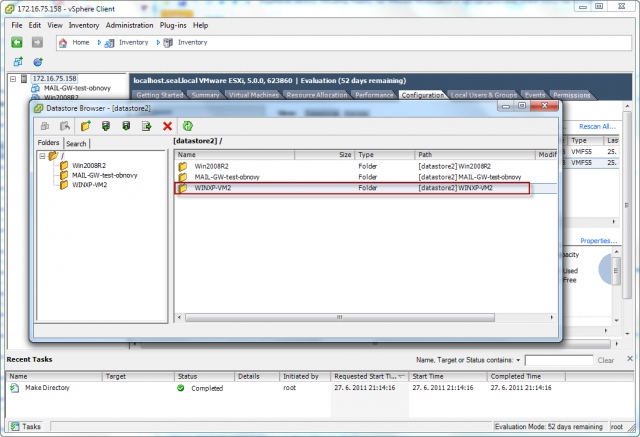Click the upload files icon in Datastore Browser
Viewport: 640px width, 437px height.
coord(106,126)
